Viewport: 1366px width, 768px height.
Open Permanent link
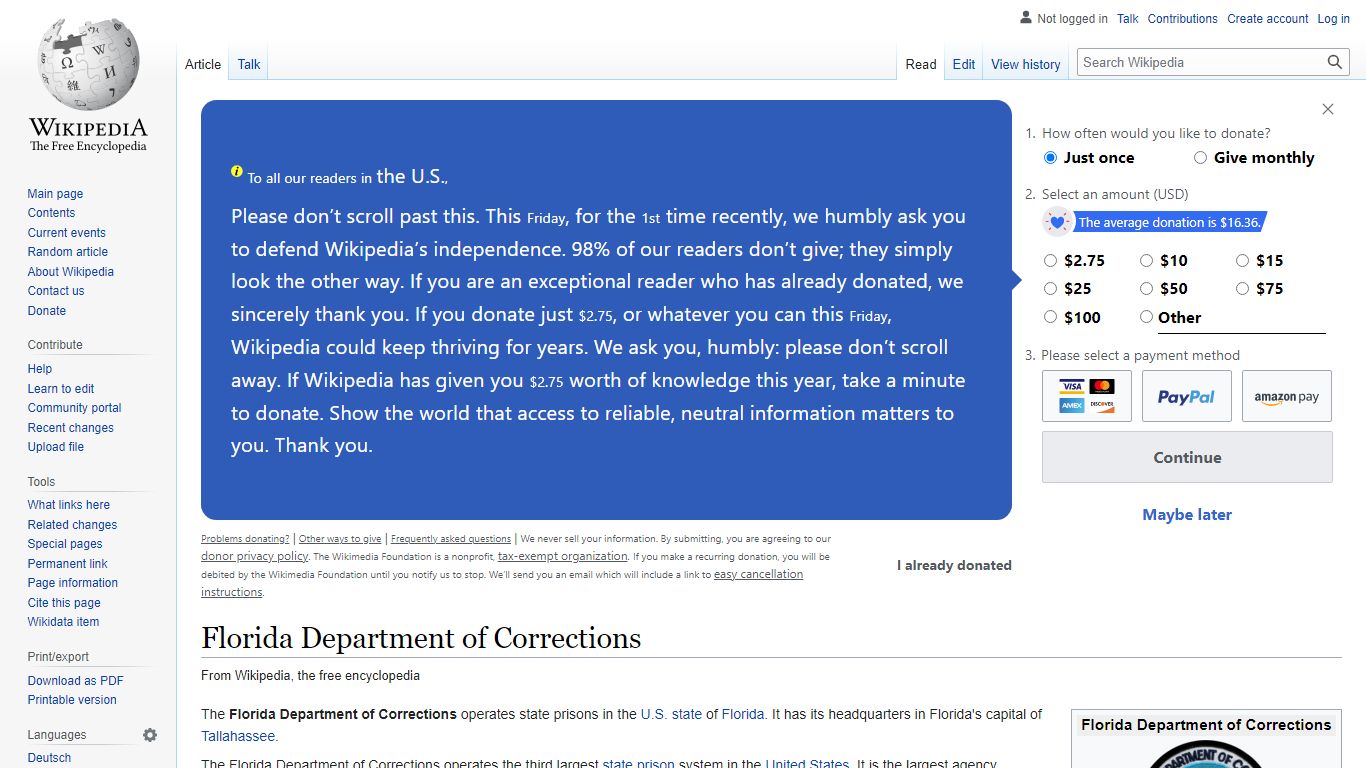68,564
